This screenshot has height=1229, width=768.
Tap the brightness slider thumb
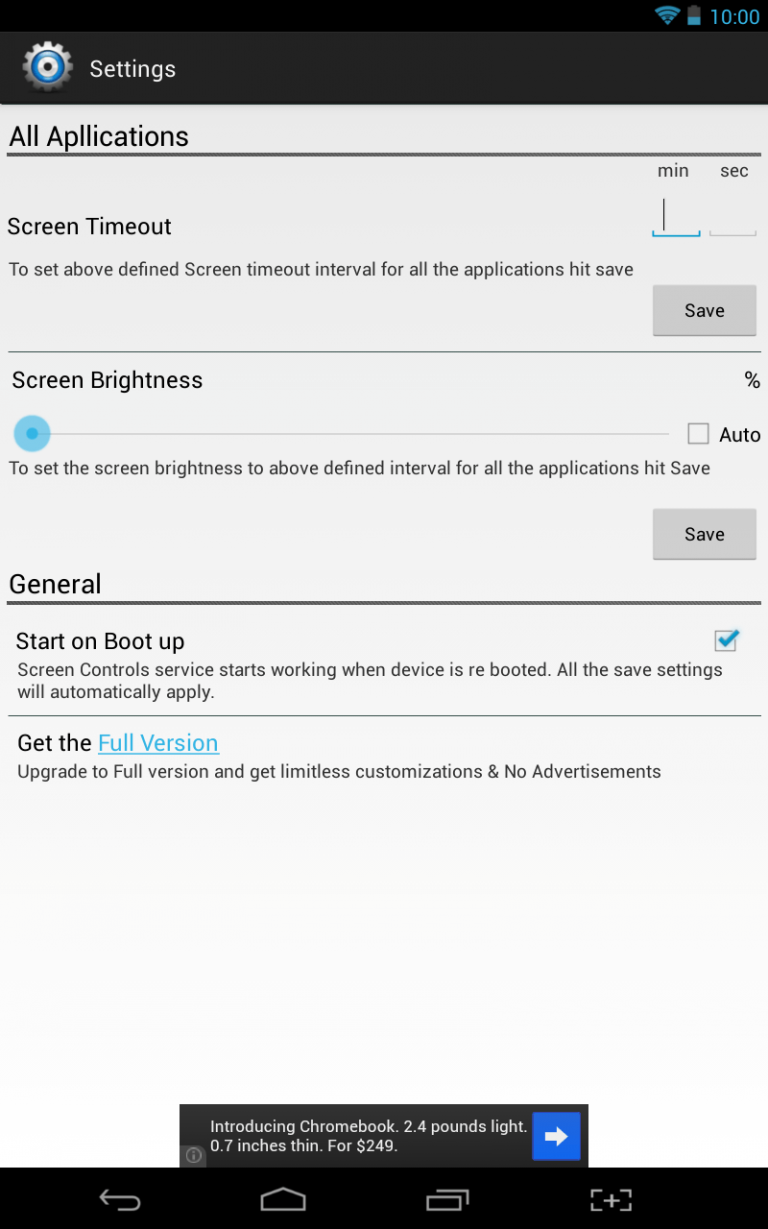coord(31,433)
